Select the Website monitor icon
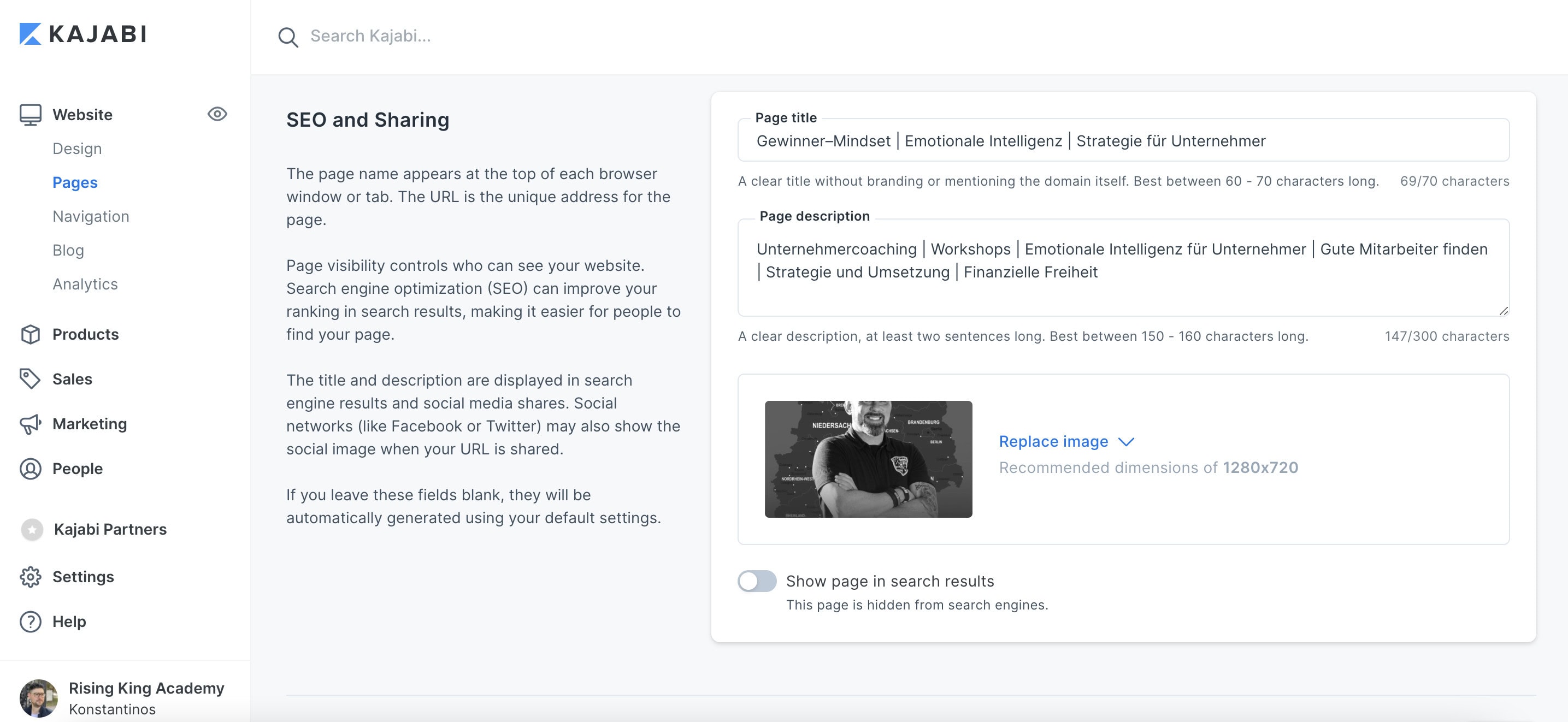This screenshot has height=722, width=1568. pyautogui.click(x=30, y=113)
